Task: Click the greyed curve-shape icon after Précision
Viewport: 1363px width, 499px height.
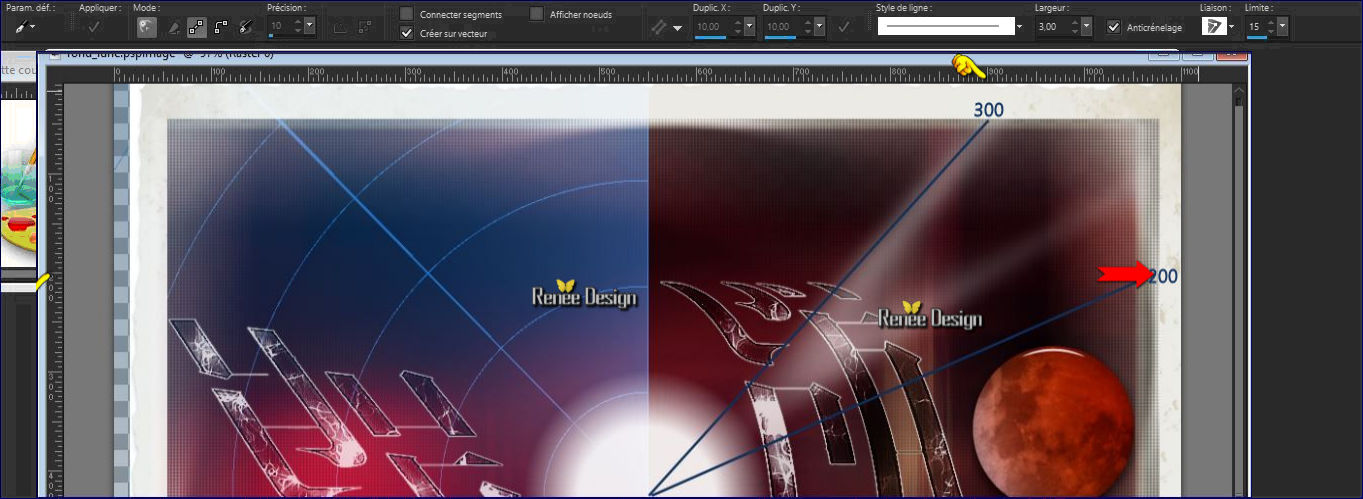Action: tap(341, 27)
